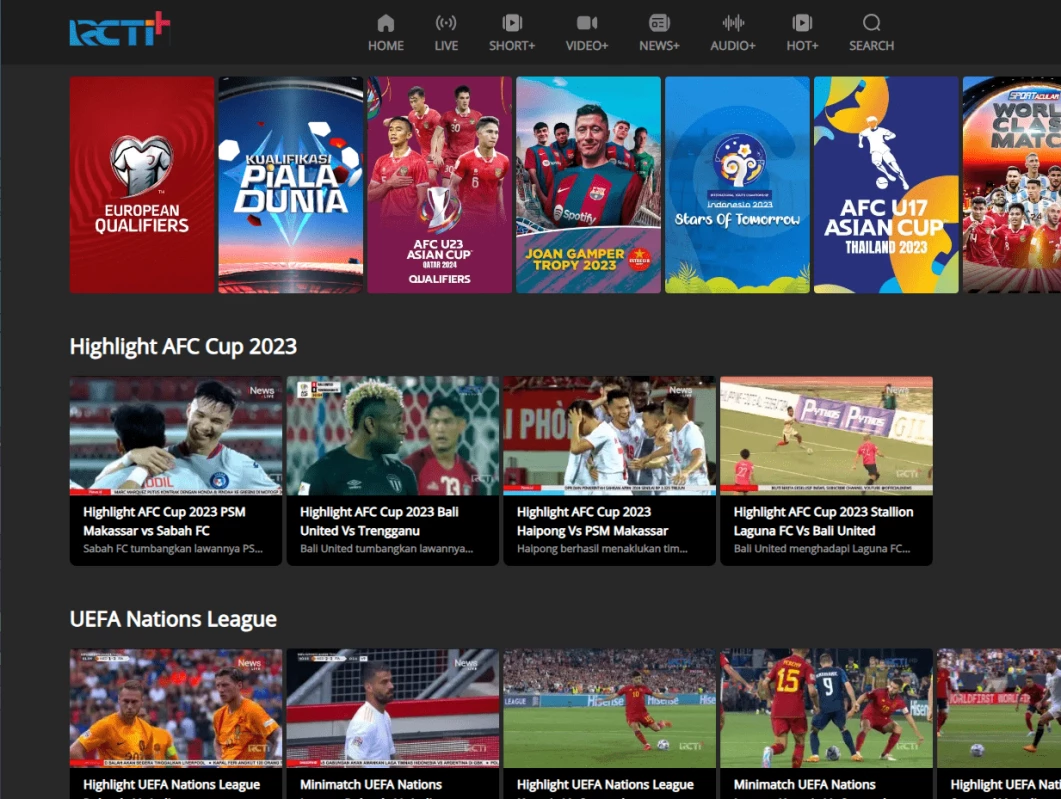The height and width of the screenshot is (799, 1061).
Task: Open fourth card 'Minimatch UEFA Nations' title
Action: point(805,785)
